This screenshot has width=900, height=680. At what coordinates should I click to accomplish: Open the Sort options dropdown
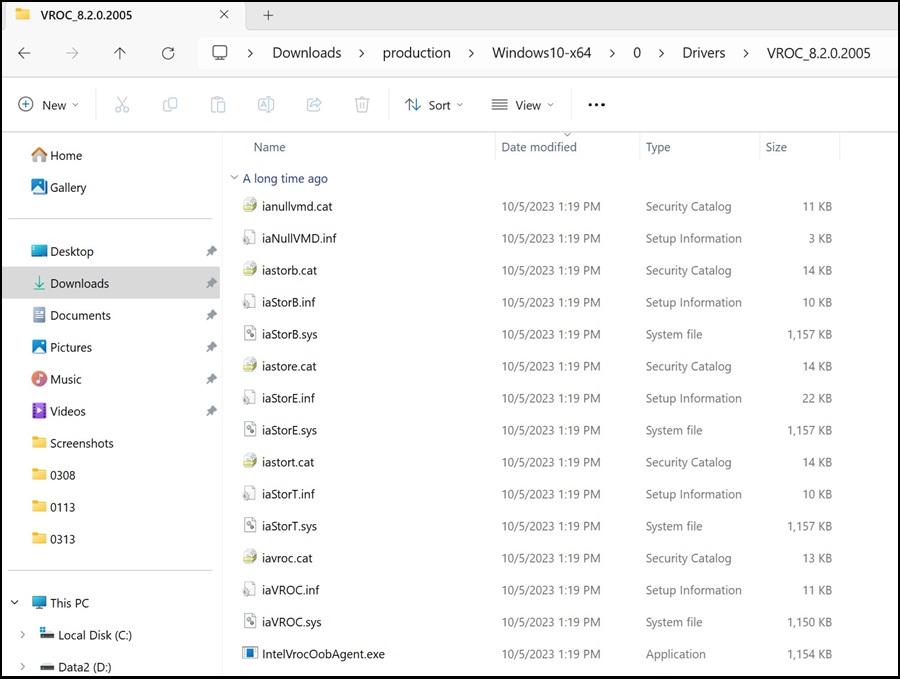tap(433, 104)
